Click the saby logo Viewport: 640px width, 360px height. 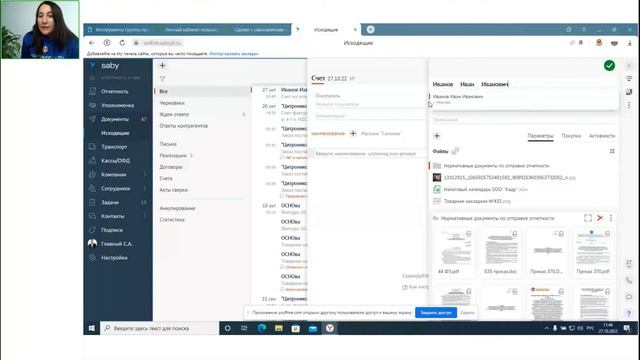click(x=110, y=65)
